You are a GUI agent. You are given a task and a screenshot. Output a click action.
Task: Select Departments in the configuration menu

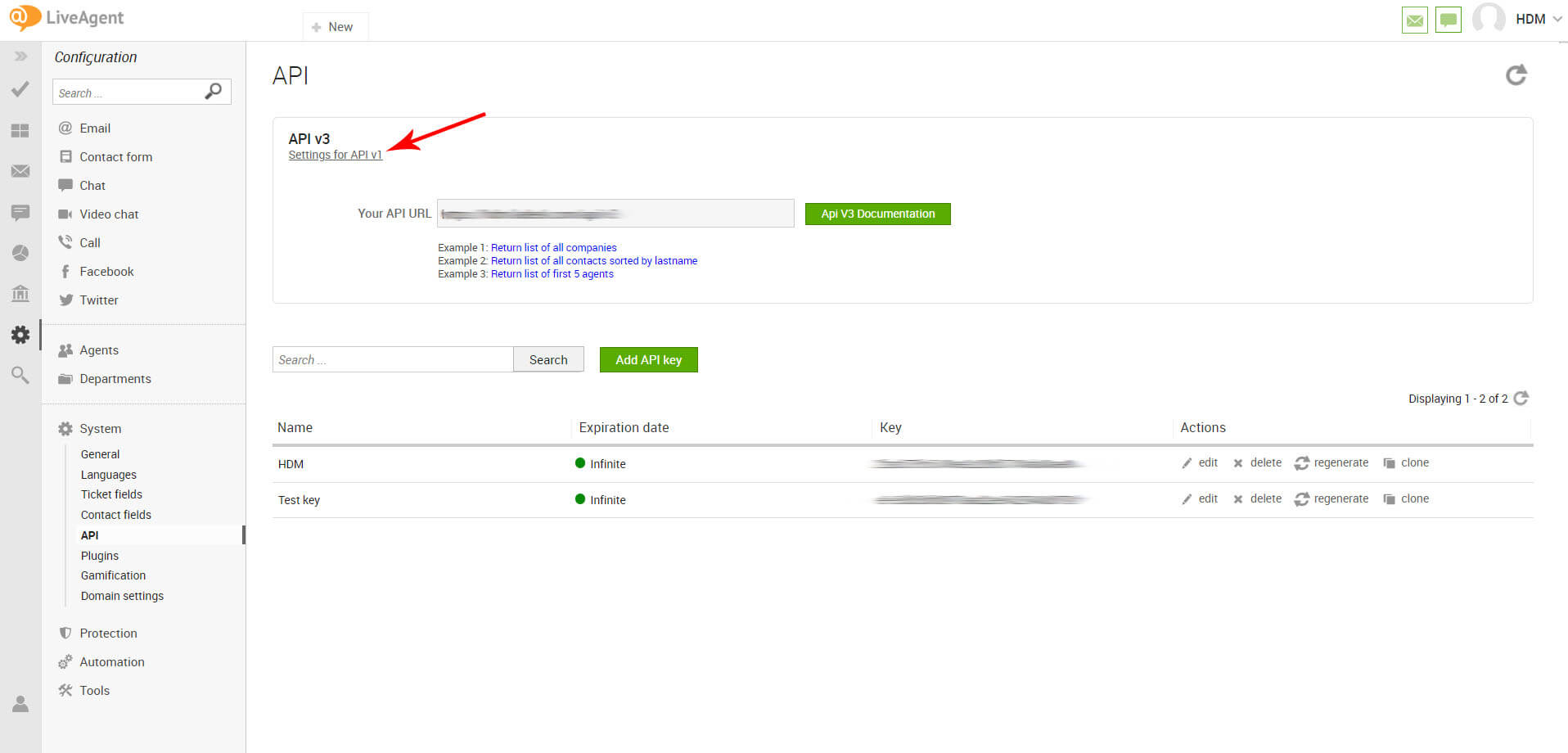pyautogui.click(x=115, y=379)
